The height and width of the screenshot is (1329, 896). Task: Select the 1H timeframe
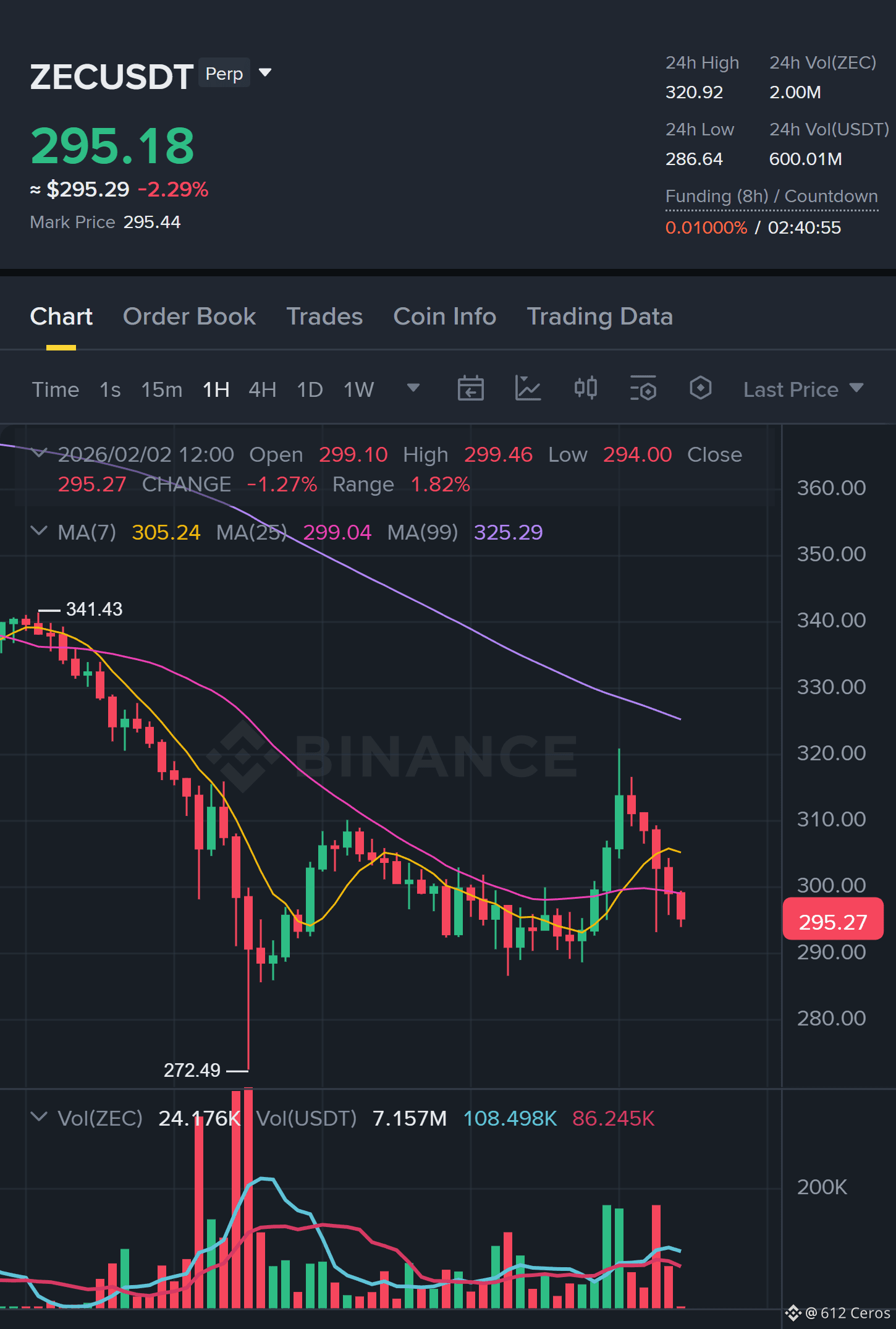pos(216,389)
